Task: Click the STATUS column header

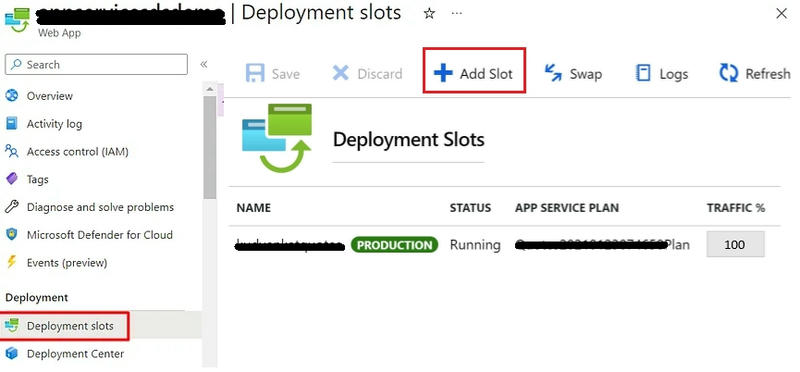Action: pos(470,208)
